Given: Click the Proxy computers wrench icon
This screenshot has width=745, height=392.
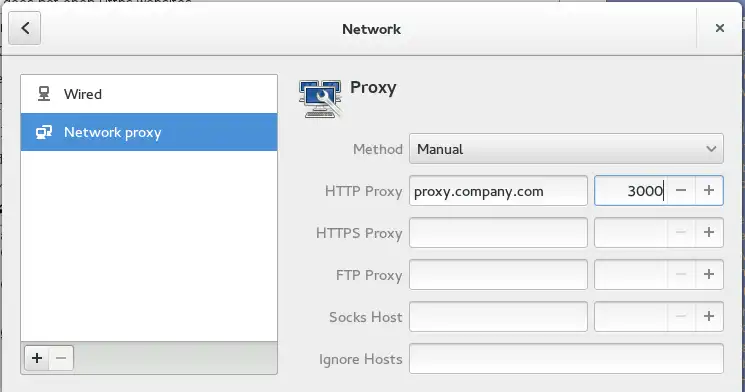Looking at the screenshot, I should [x=321, y=98].
